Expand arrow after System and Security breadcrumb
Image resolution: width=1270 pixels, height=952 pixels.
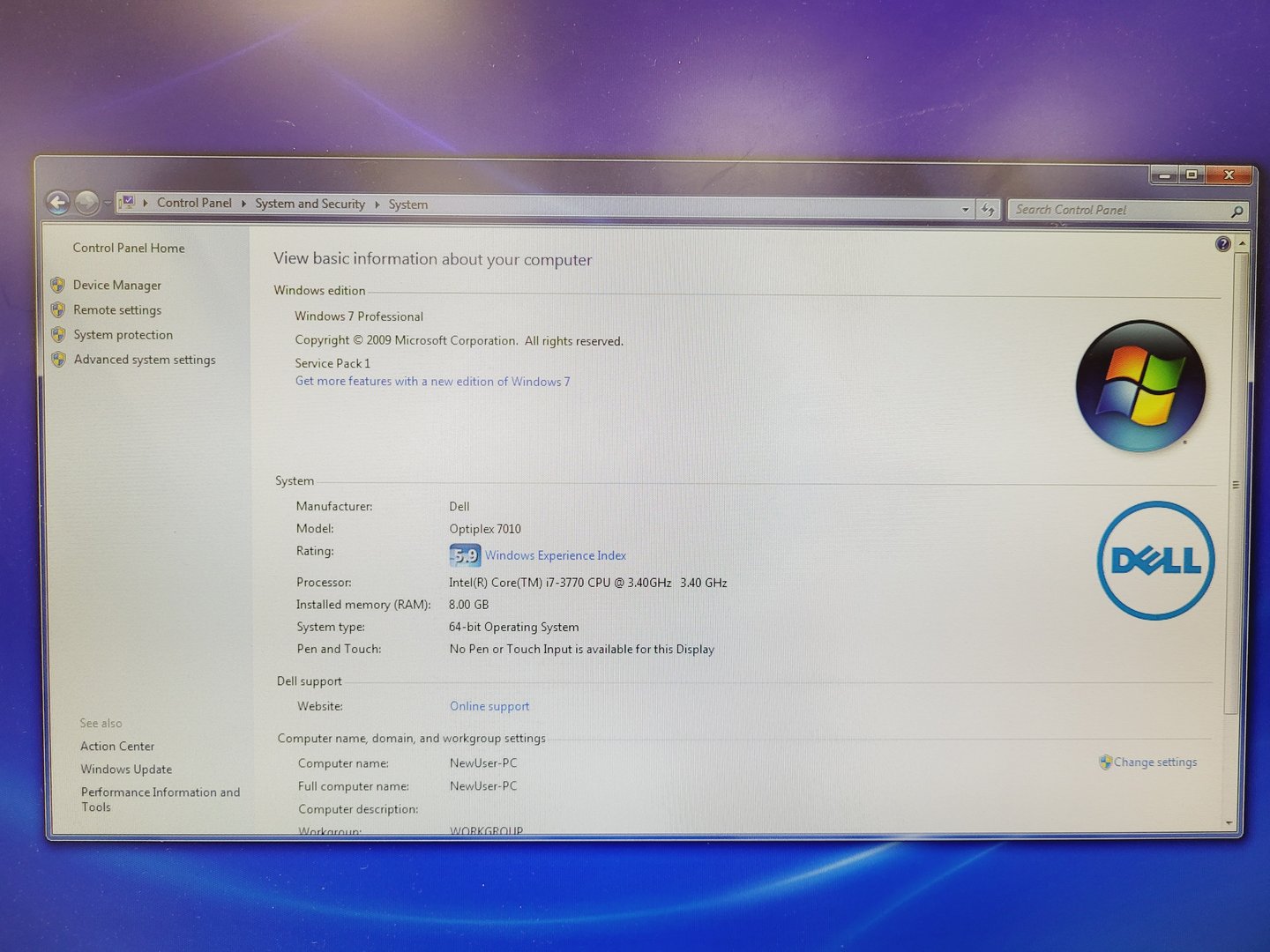(x=377, y=205)
